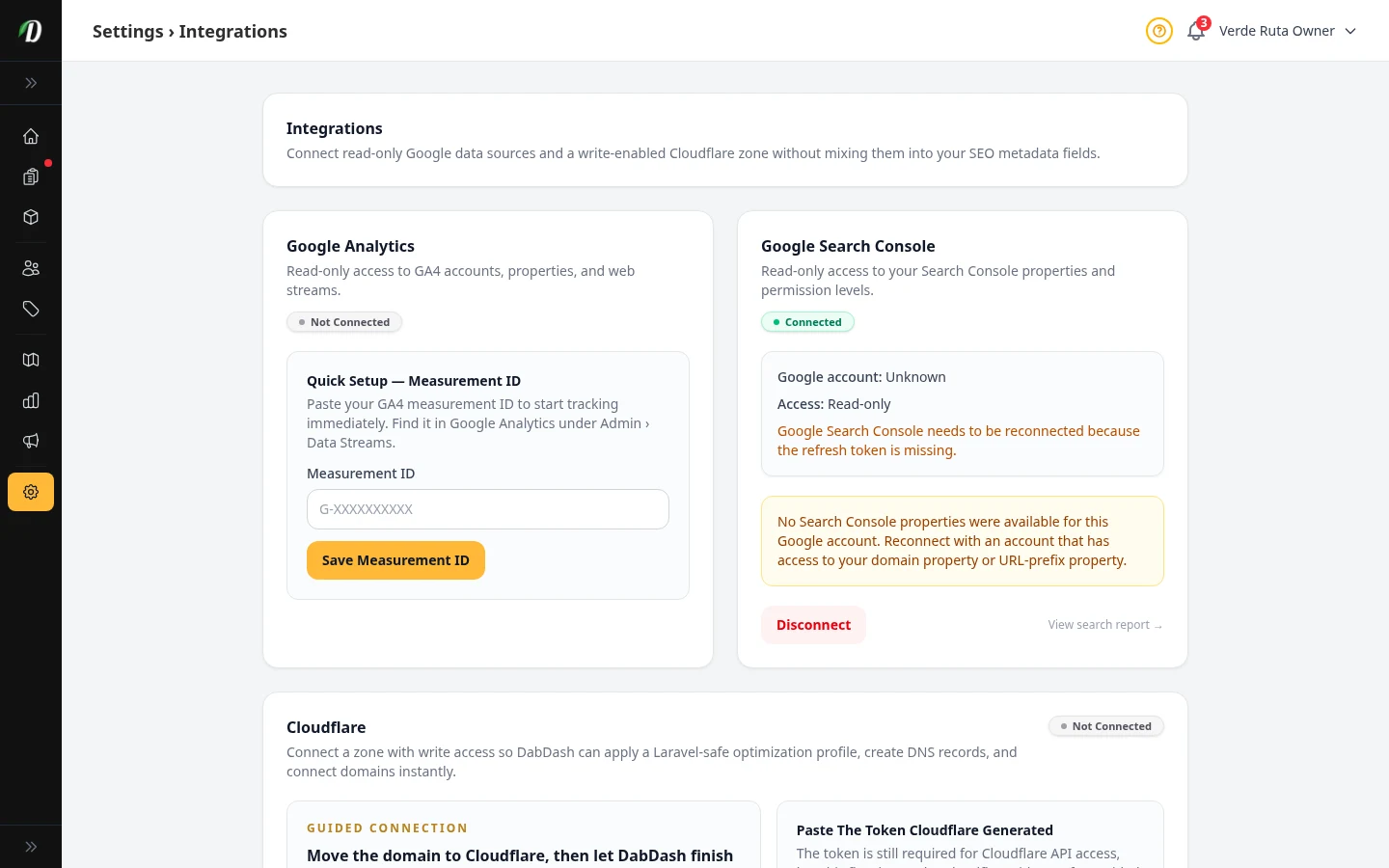
Task: Open the View search report link
Action: [x=1104, y=625]
